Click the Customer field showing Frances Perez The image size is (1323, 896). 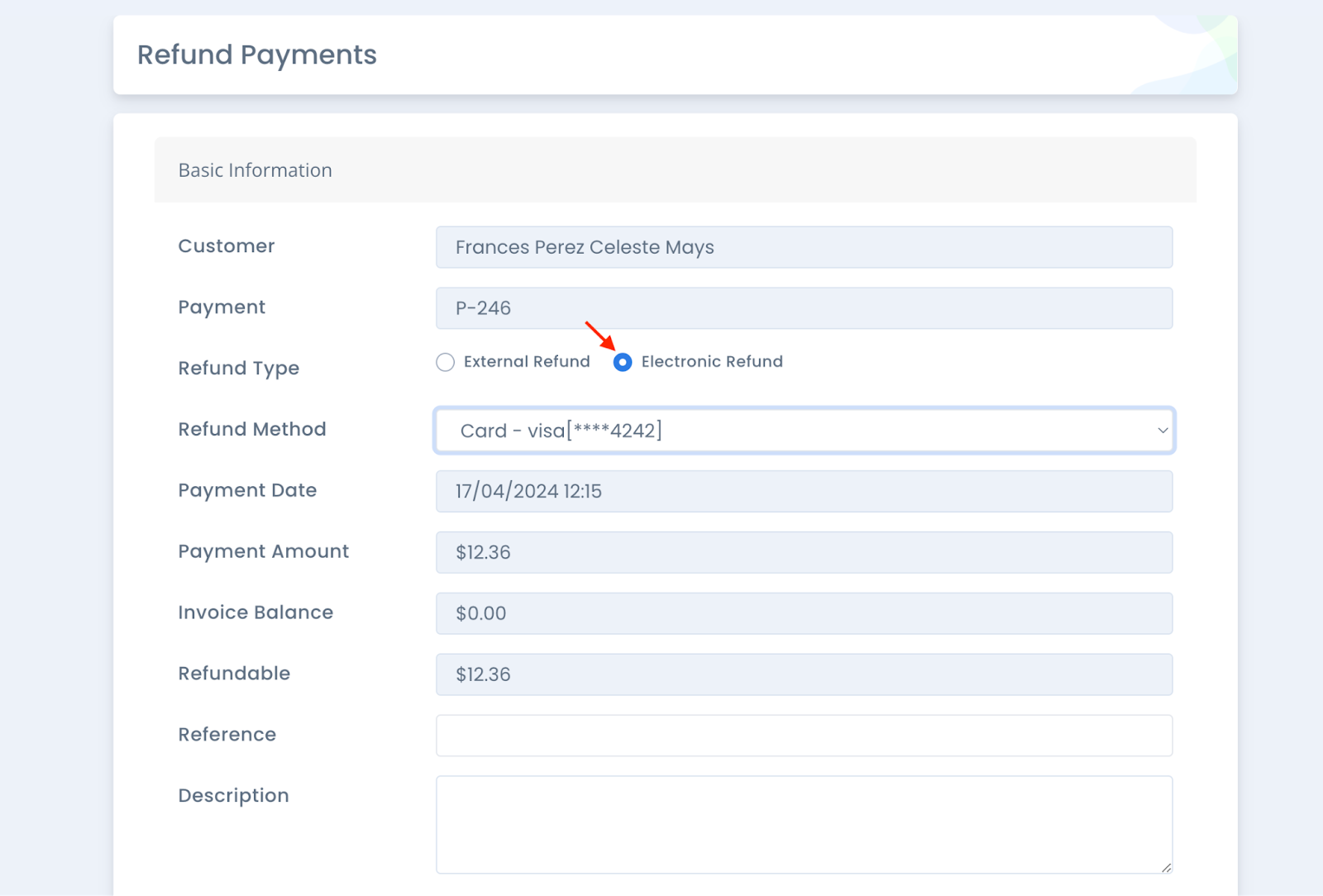click(x=805, y=246)
